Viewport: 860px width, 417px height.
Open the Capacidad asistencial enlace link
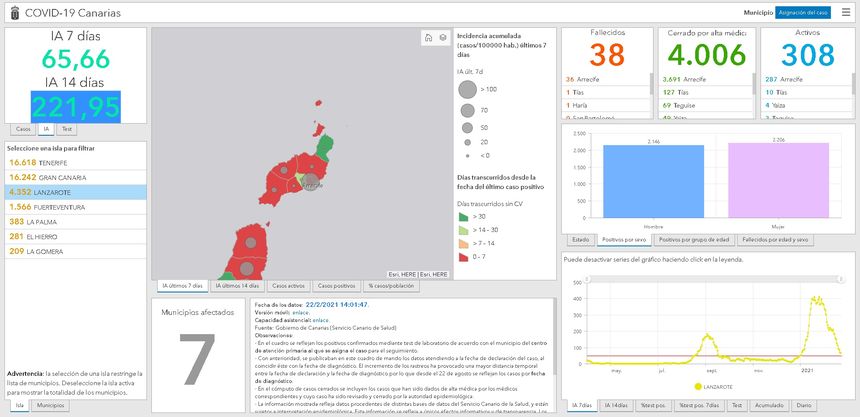(x=320, y=319)
